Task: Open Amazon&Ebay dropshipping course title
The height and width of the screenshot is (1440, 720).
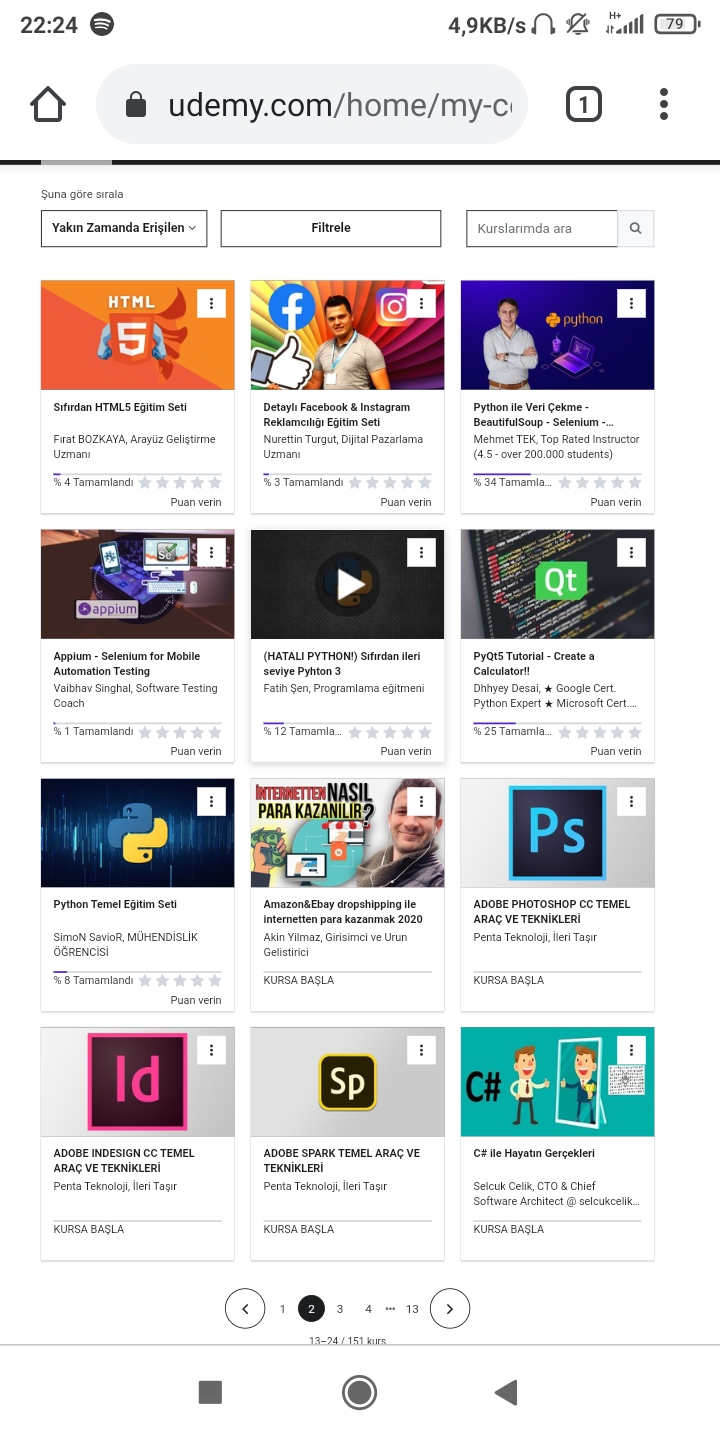Action: 343,912
